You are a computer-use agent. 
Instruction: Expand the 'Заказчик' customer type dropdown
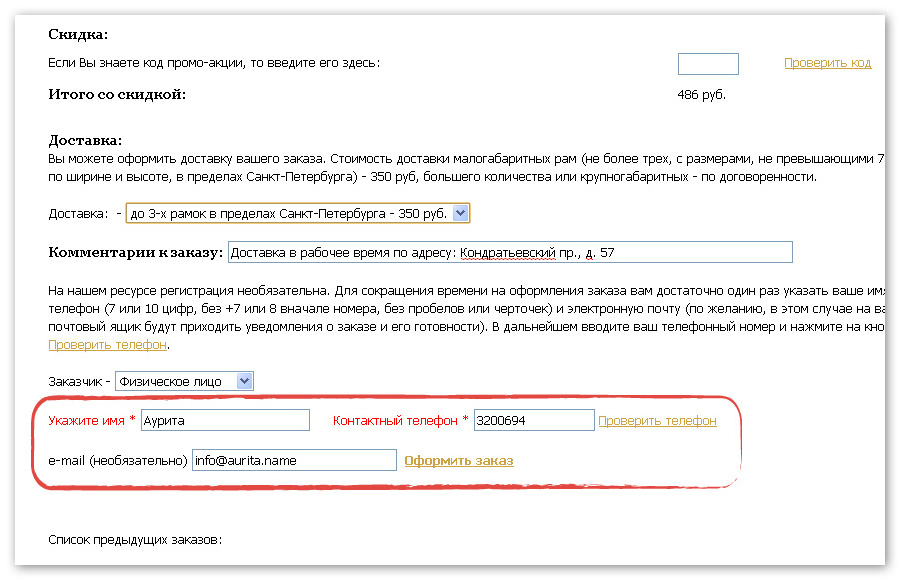(184, 381)
